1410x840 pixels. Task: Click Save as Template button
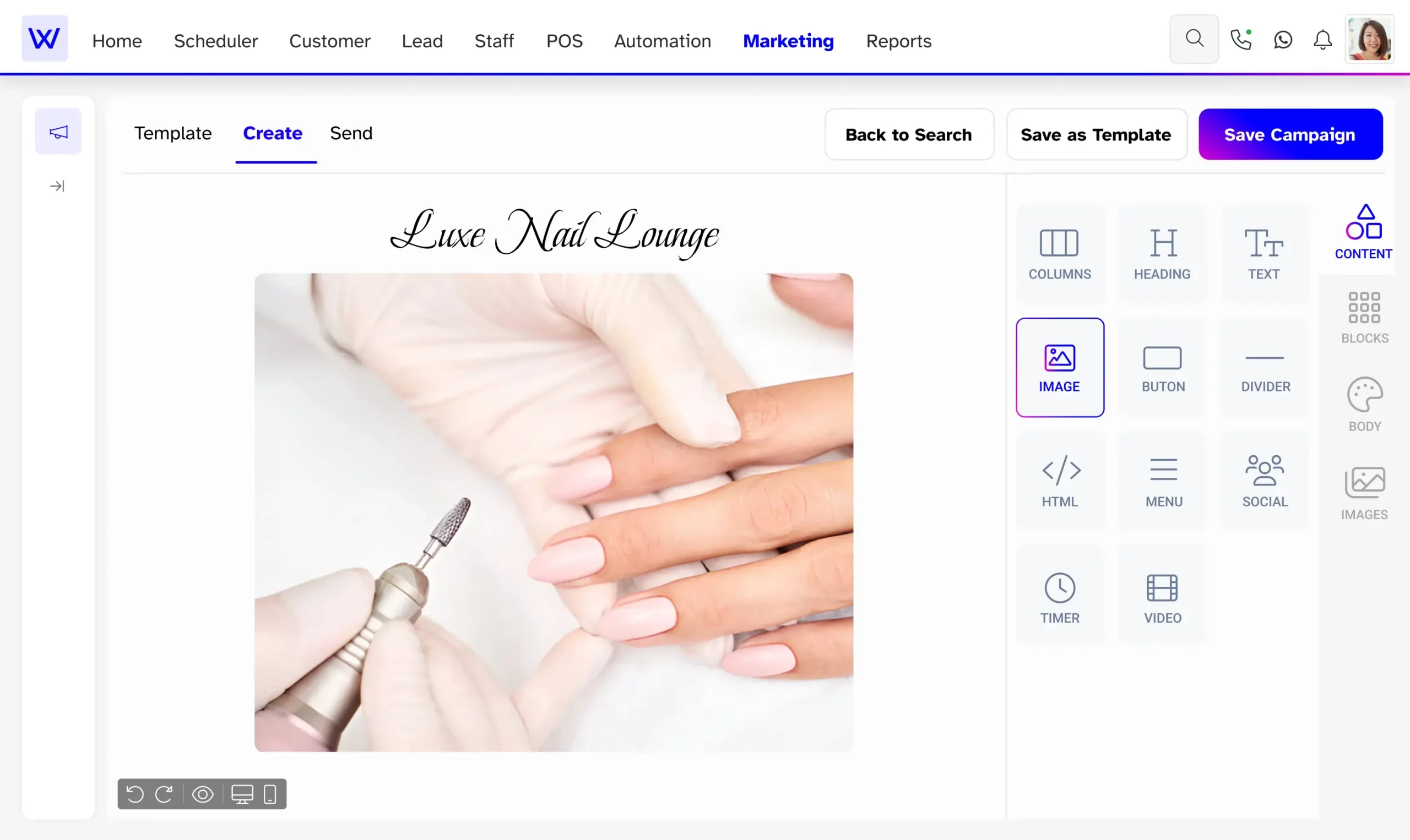[1096, 134]
